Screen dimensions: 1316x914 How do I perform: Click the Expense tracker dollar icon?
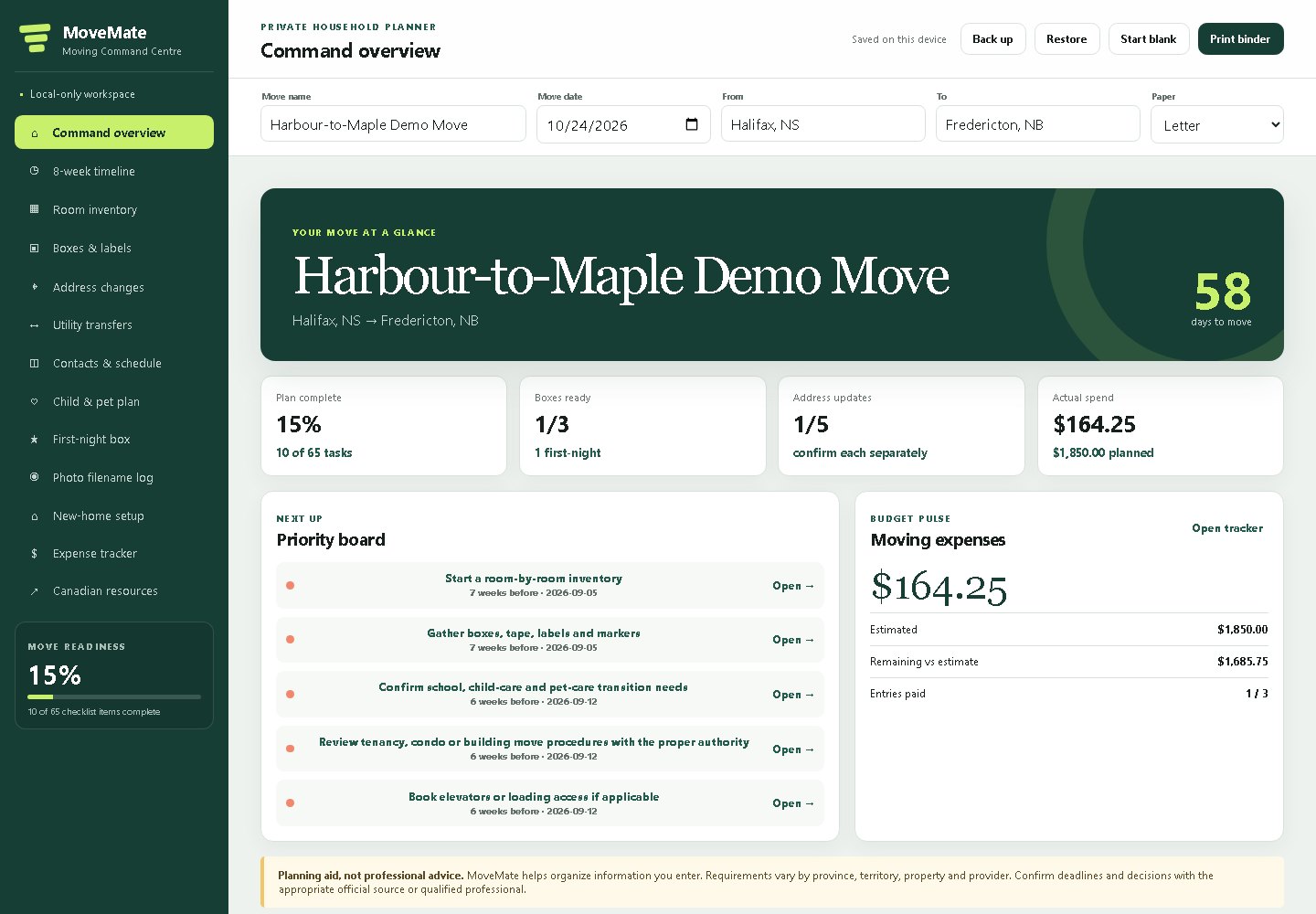[35, 554]
